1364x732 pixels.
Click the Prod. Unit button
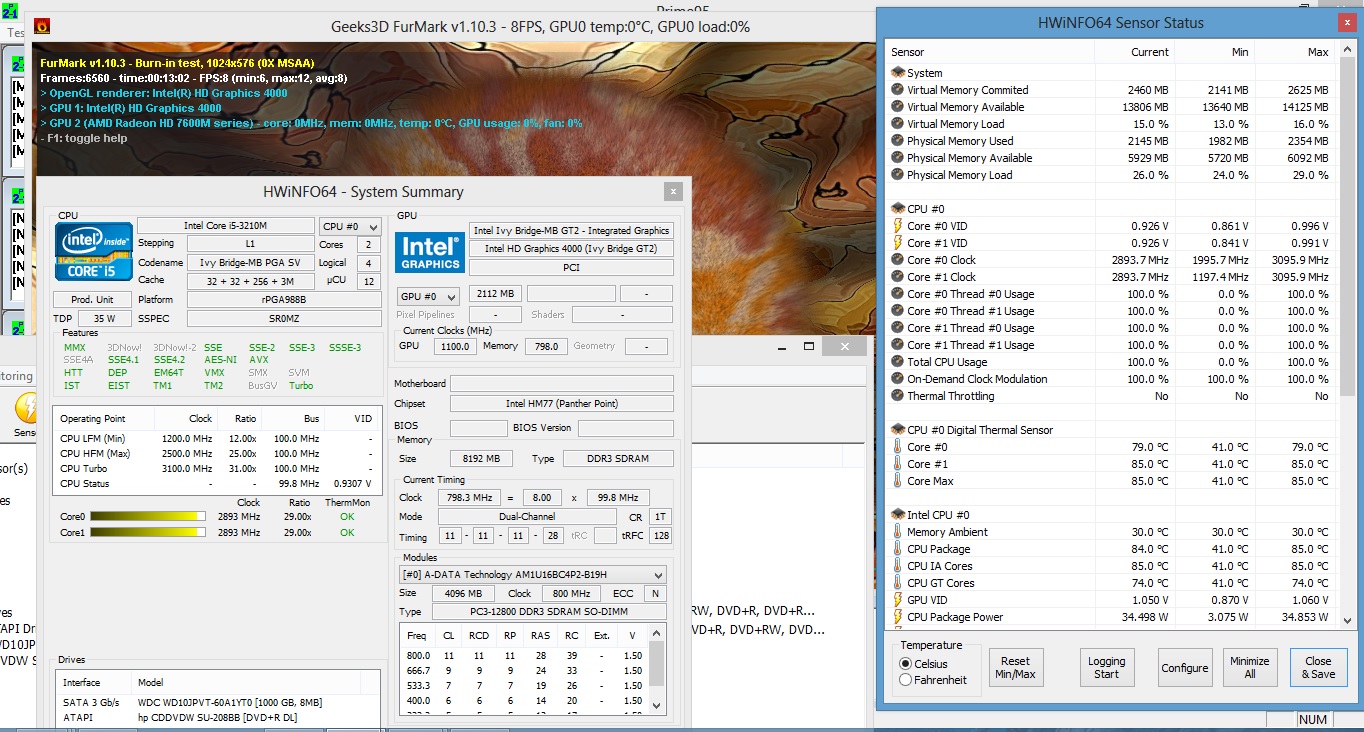tap(92, 300)
